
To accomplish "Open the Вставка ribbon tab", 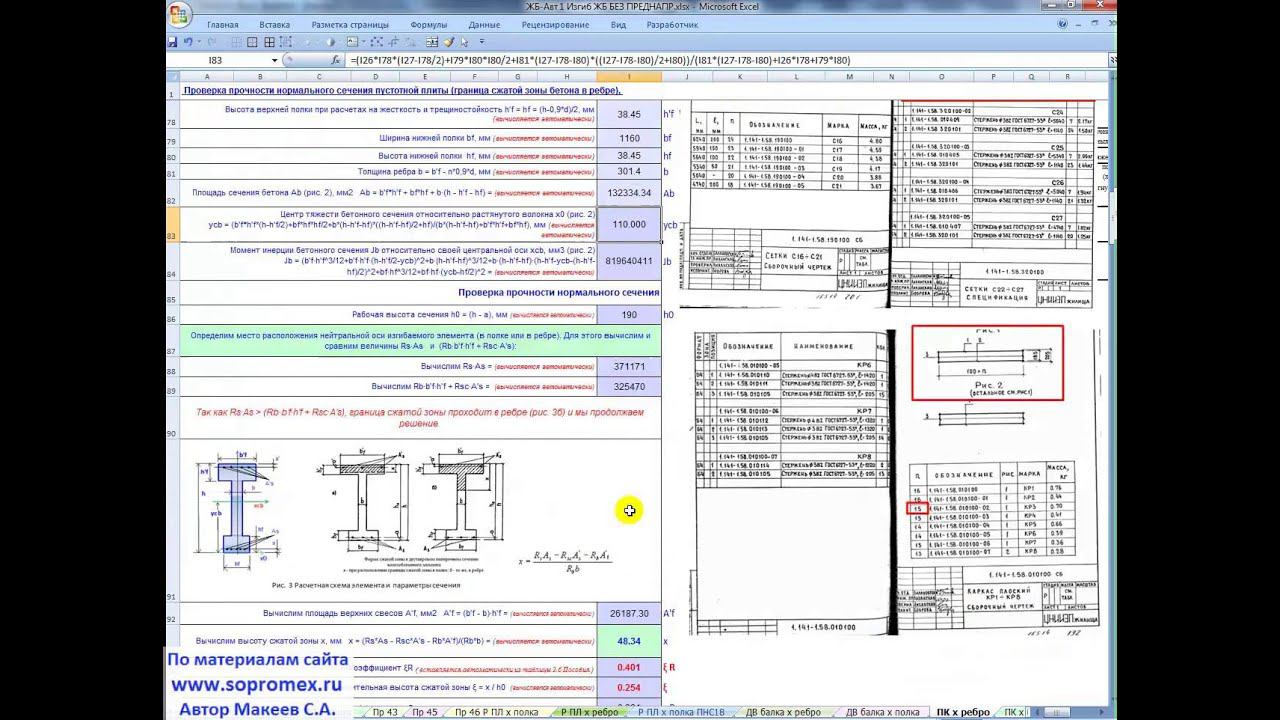I will [x=274, y=24].
